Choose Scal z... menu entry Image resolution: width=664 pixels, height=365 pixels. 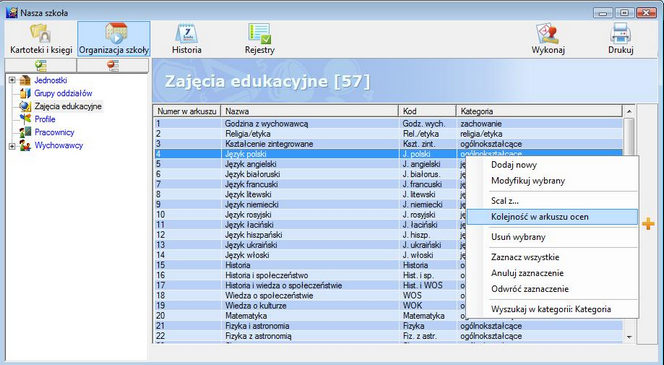pos(552,201)
